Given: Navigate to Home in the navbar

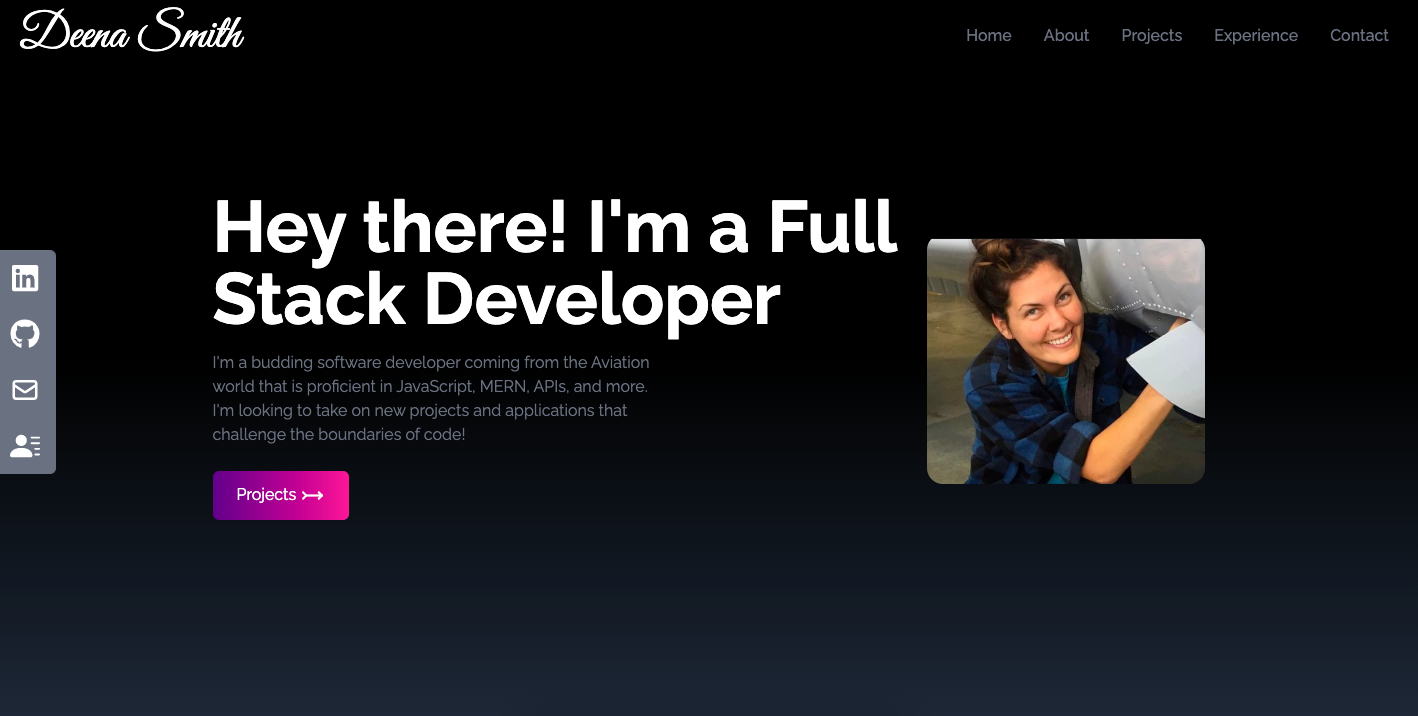Looking at the screenshot, I should point(988,35).
